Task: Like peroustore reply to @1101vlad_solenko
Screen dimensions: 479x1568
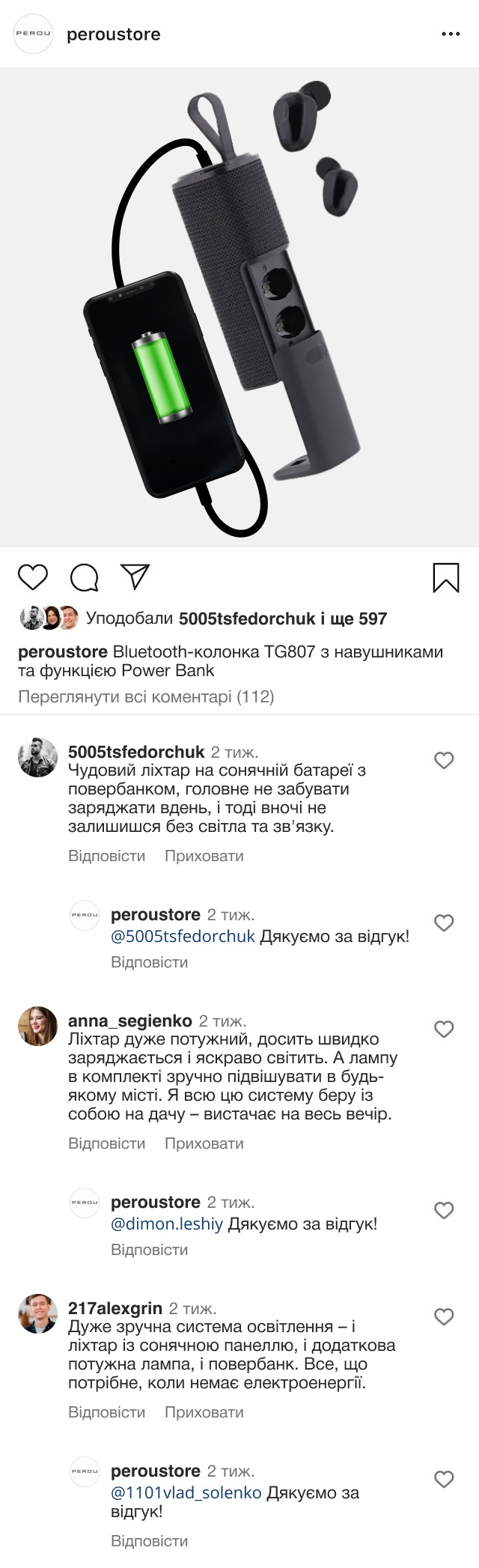Action: (444, 1480)
